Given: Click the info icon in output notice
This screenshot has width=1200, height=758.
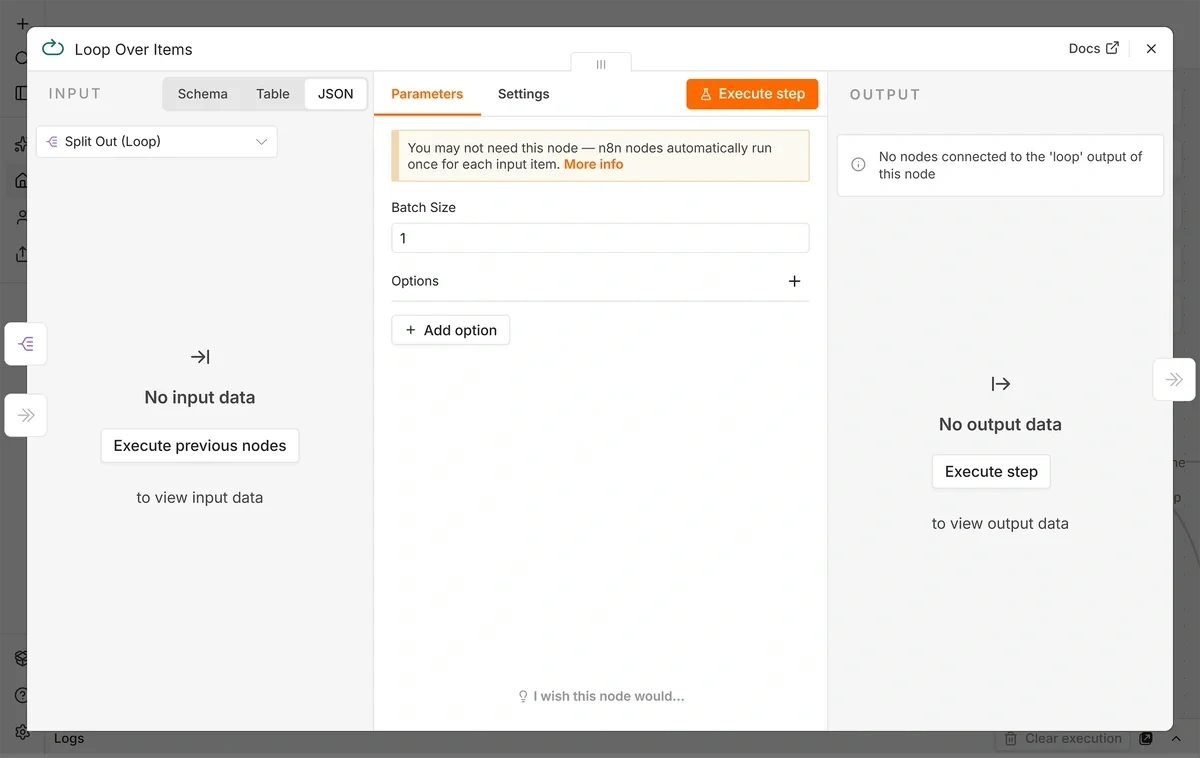Looking at the screenshot, I should (x=858, y=165).
